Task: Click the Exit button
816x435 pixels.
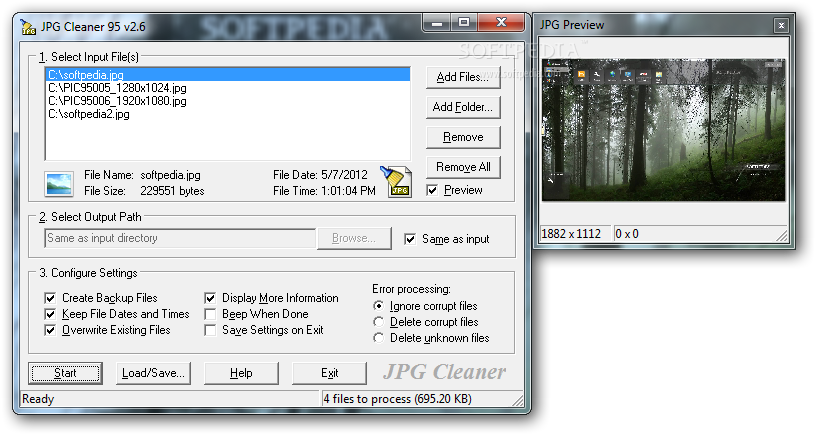Action: tap(329, 373)
